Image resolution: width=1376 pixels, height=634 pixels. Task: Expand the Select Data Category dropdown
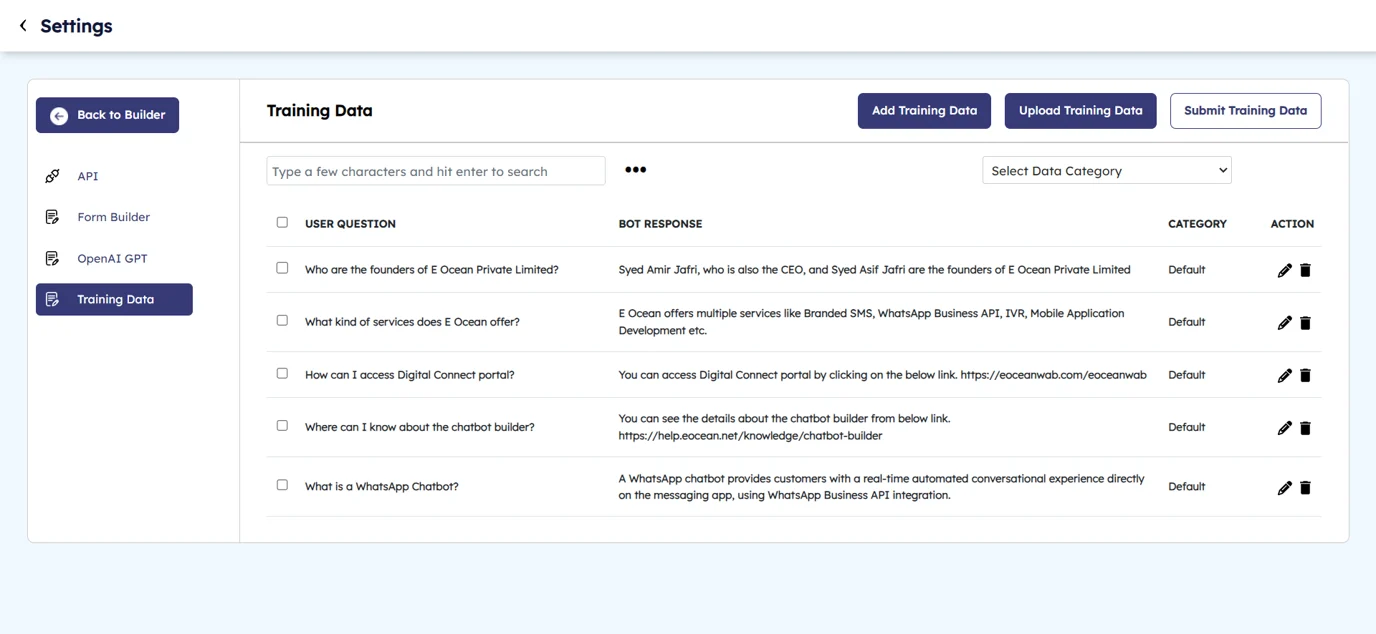coord(1106,171)
